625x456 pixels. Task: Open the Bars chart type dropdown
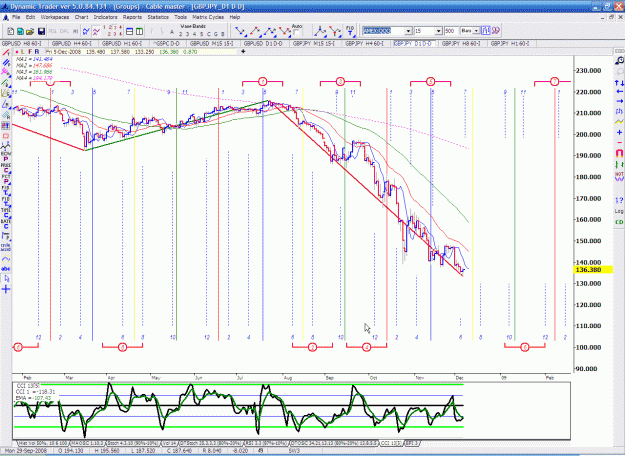476,31
